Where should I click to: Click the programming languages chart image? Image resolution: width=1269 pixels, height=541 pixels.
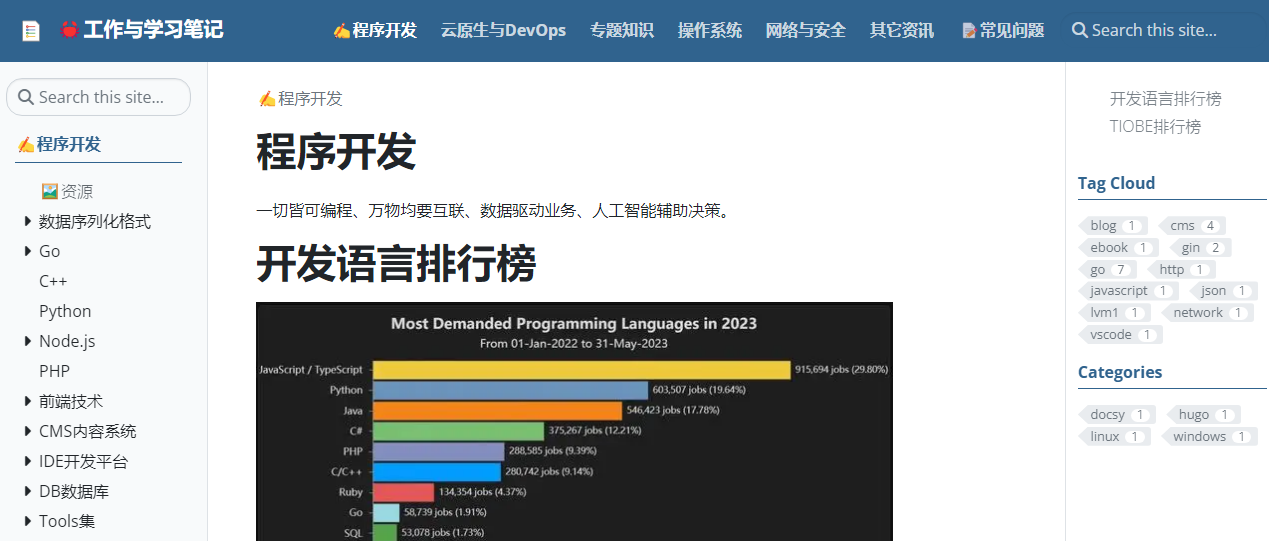(574, 421)
